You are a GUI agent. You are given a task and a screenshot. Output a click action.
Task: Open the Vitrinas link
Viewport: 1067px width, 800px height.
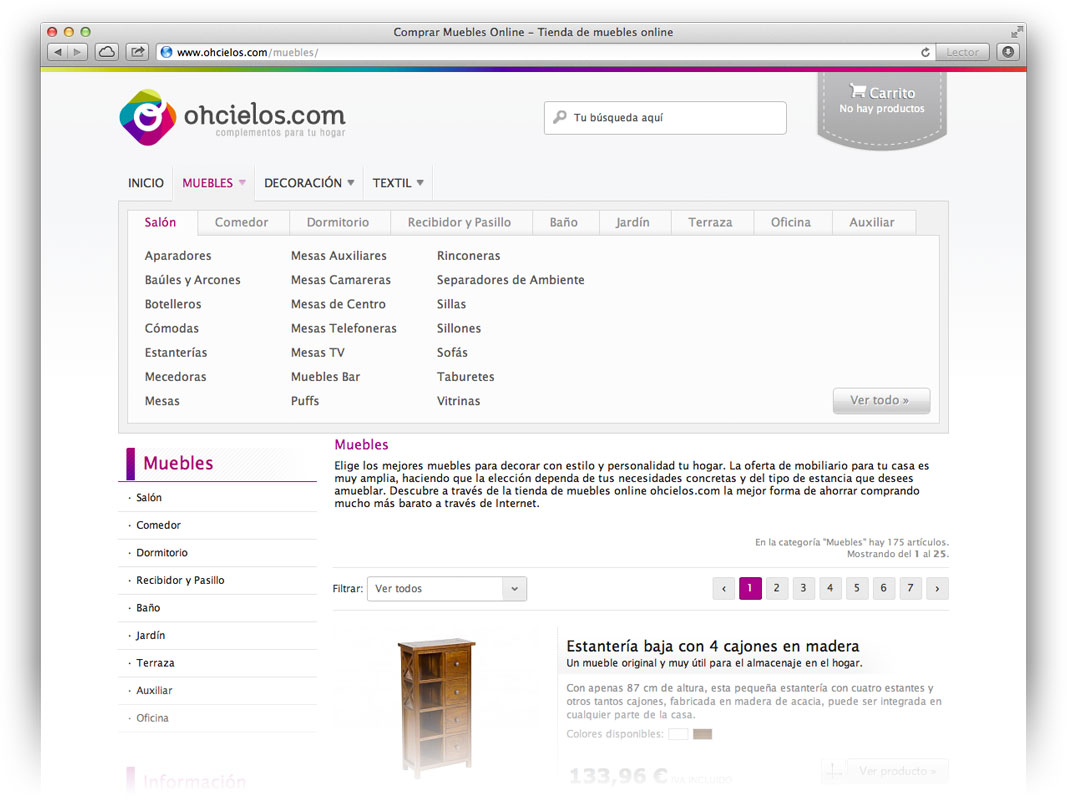point(458,401)
